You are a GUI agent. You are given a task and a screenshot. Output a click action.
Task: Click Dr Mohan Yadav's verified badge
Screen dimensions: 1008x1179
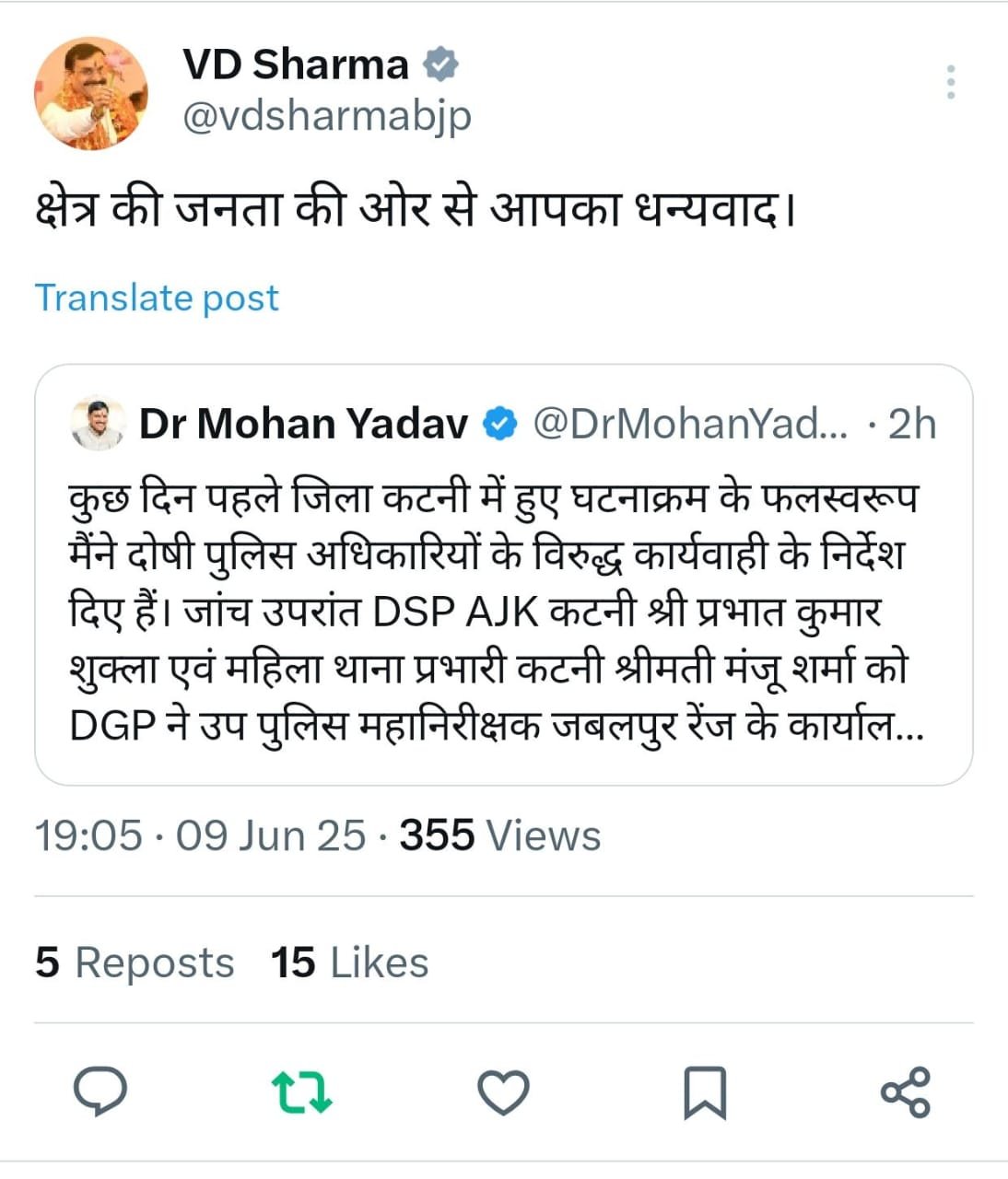tap(500, 425)
